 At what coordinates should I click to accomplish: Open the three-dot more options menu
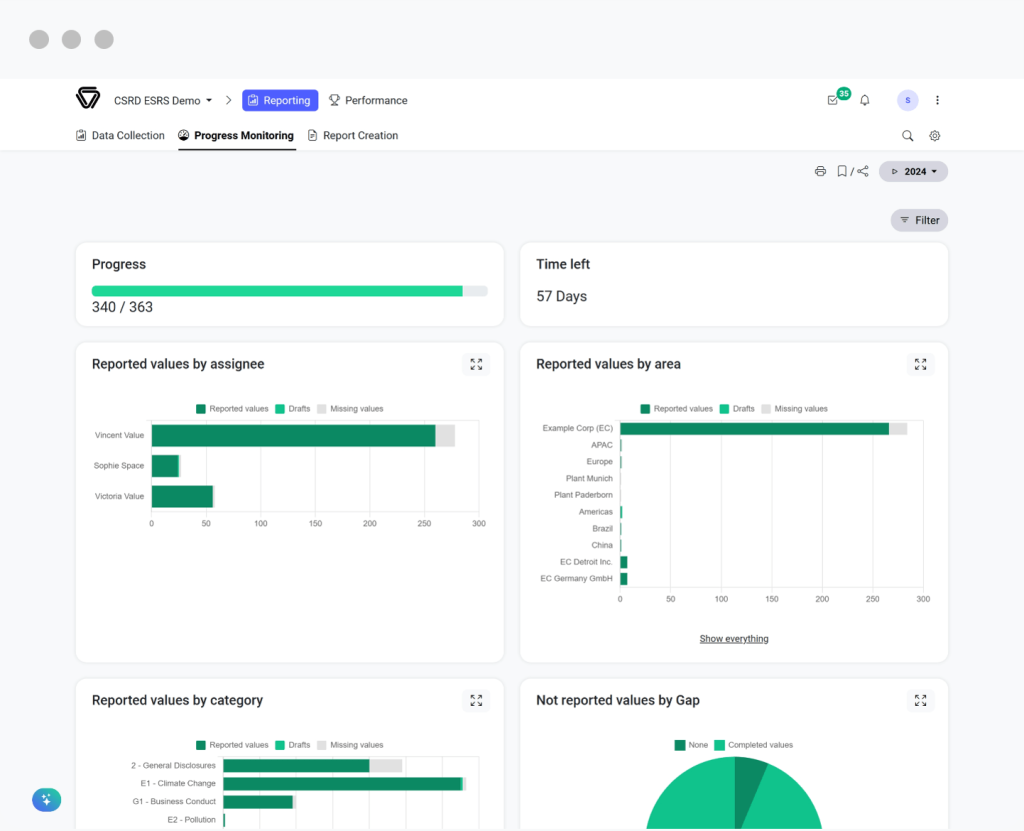tap(937, 100)
